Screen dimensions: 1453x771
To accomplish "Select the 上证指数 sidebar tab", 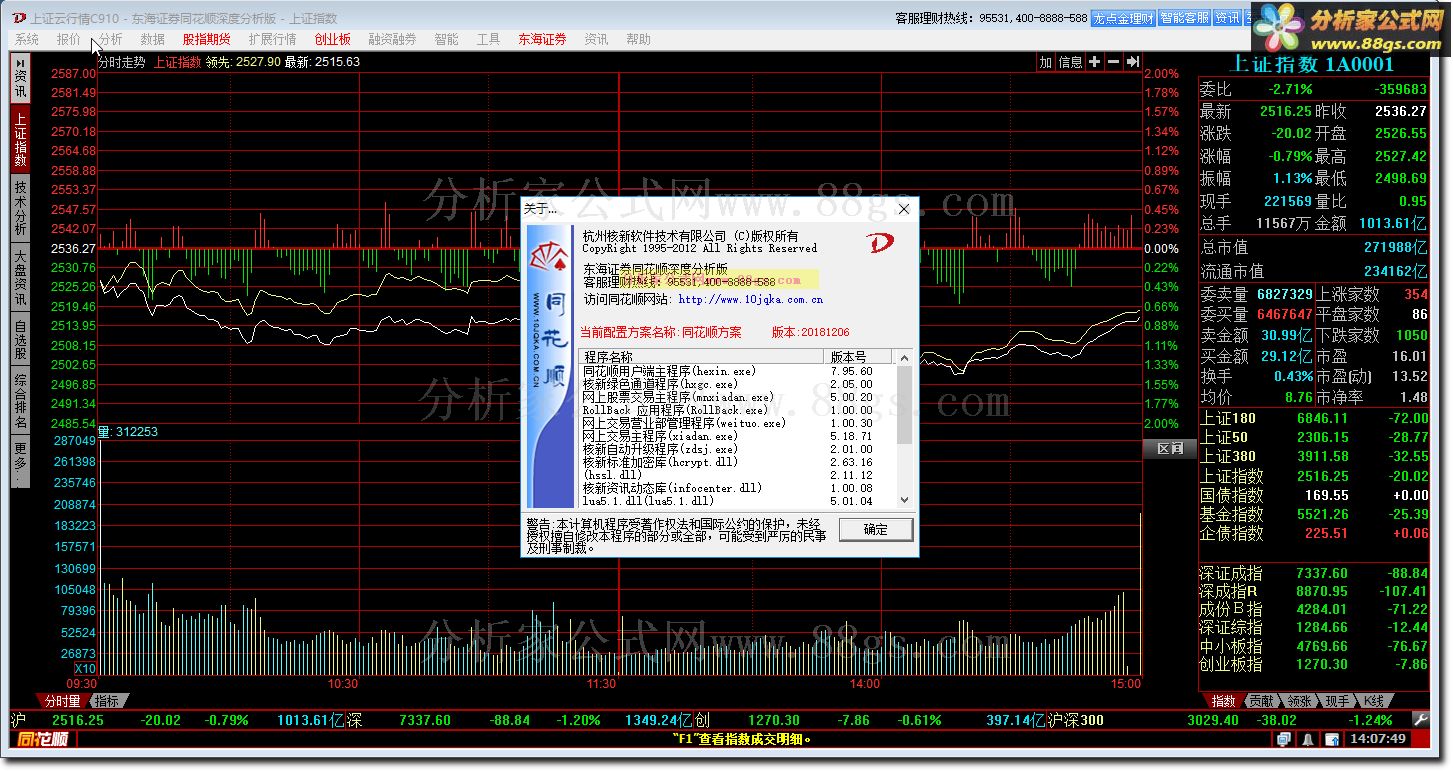I will (20, 139).
